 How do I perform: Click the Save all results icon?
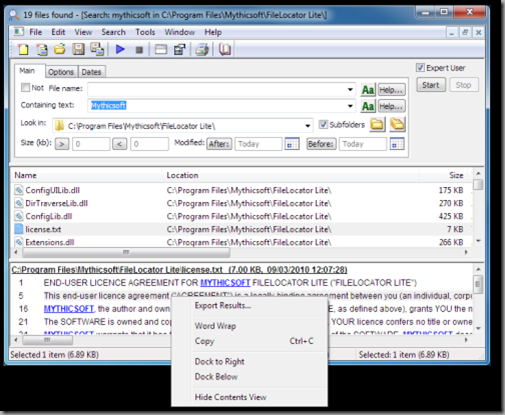[x=97, y=49]
